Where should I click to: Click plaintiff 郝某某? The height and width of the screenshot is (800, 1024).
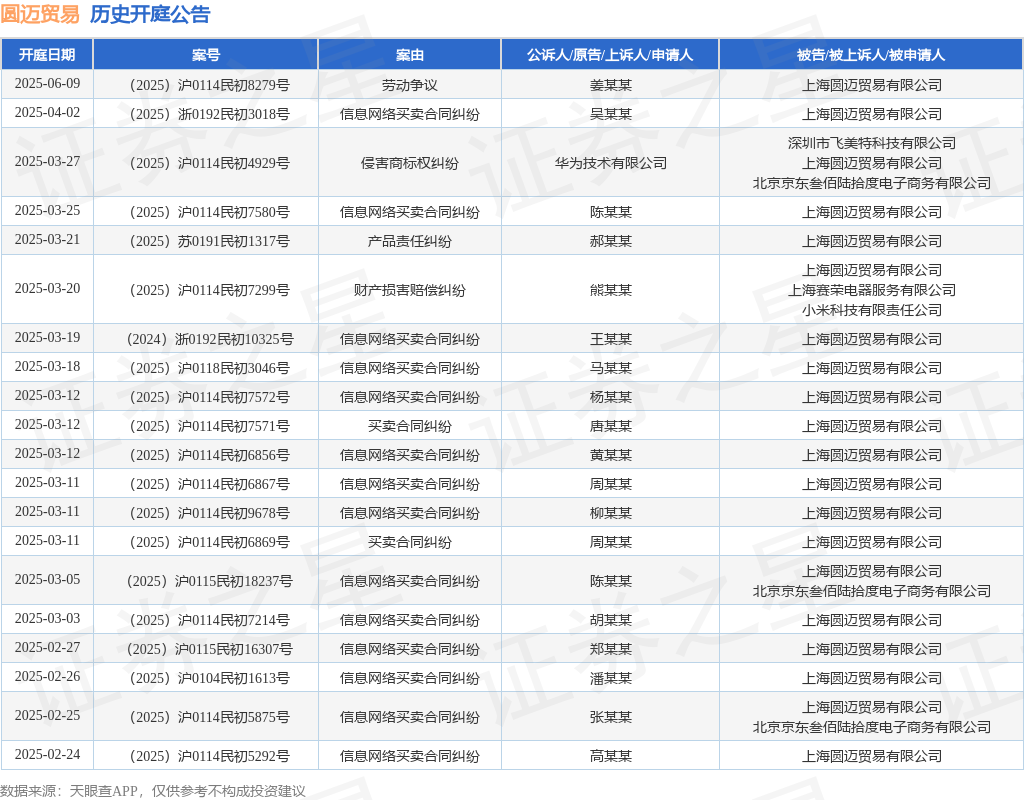(611, 241)
